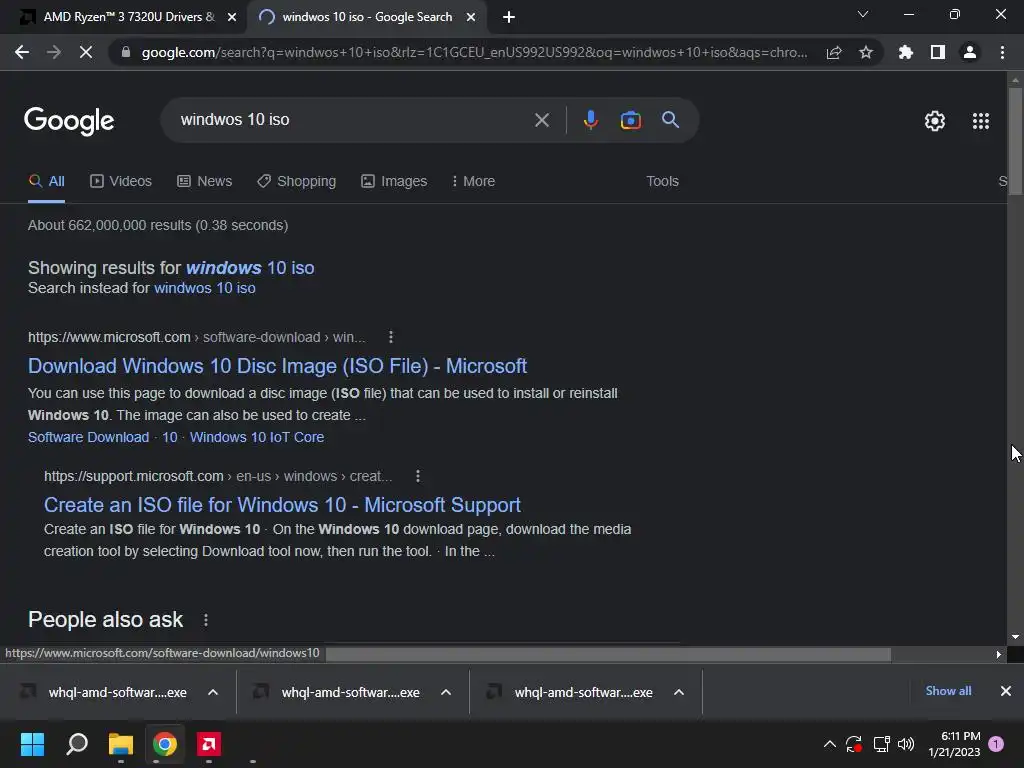Open the clock and date flyout

pos(954,744)
